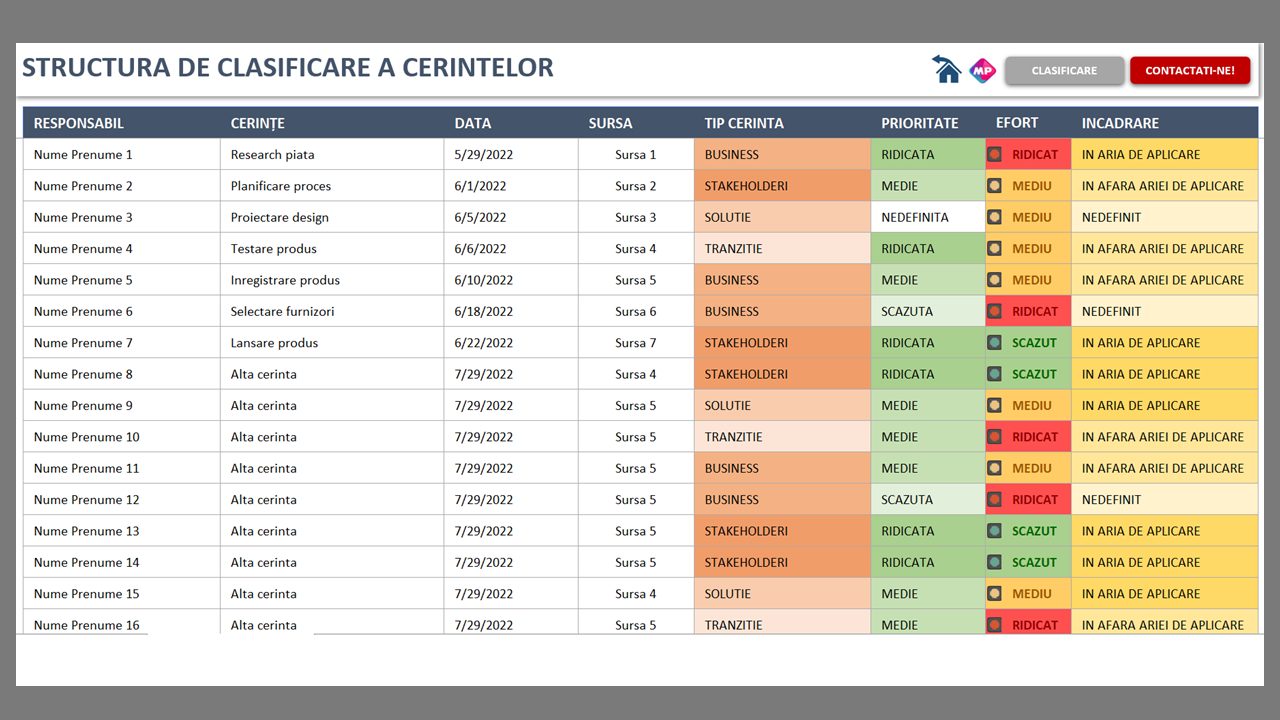The width and height of the screenshot is (1280, 720).
Task: Click the home return icon
Action: (x=946, y=70)
